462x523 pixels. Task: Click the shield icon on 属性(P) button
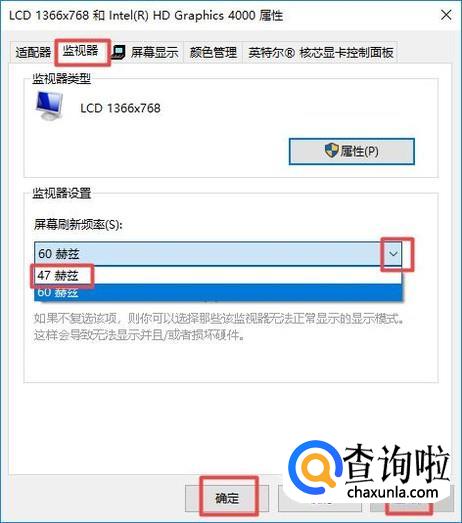(x=331, y=150)
